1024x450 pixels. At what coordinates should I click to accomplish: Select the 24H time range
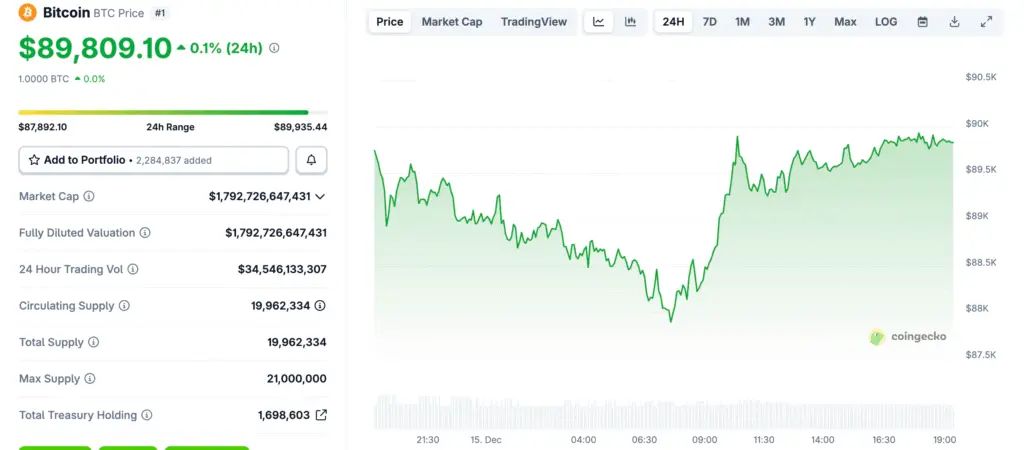[x=674, y=22]
